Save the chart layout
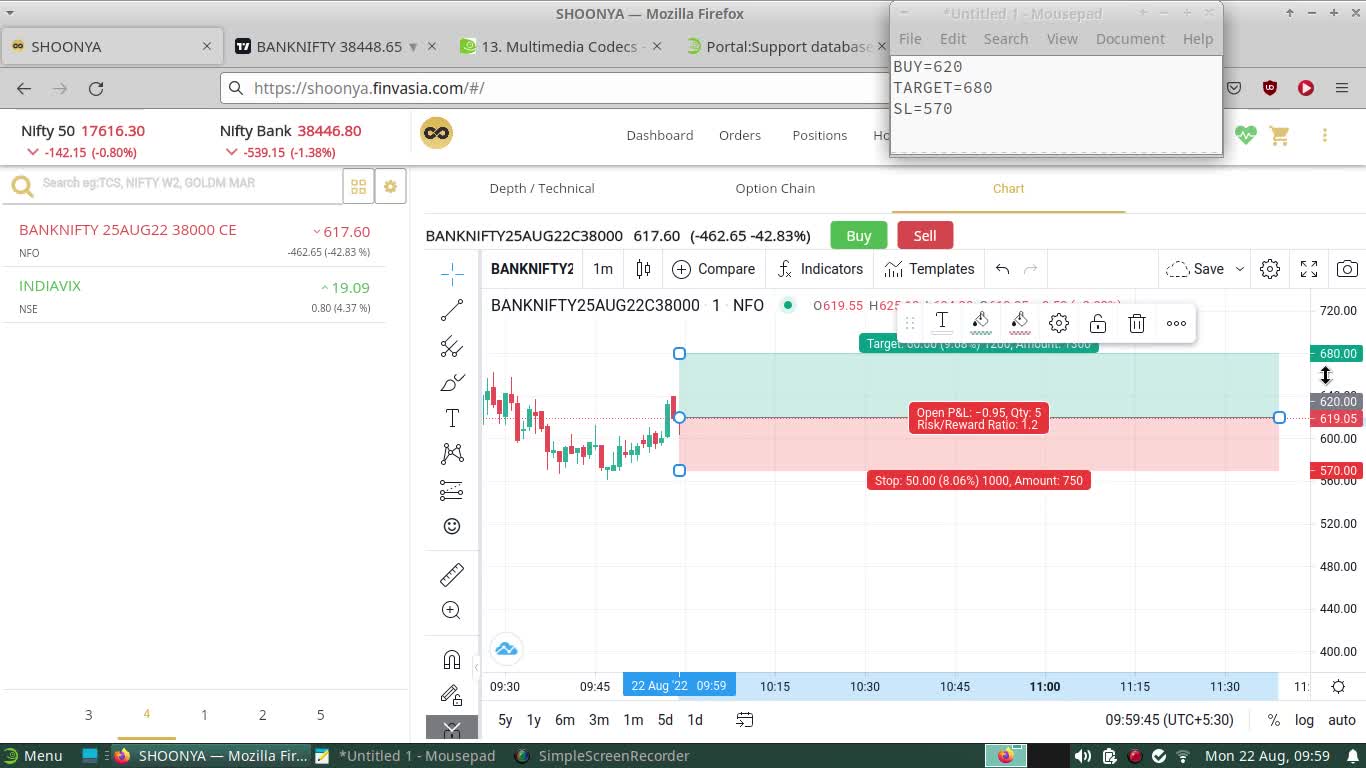This screenshot has width=1366, height=768. [x=1196, y=269]
